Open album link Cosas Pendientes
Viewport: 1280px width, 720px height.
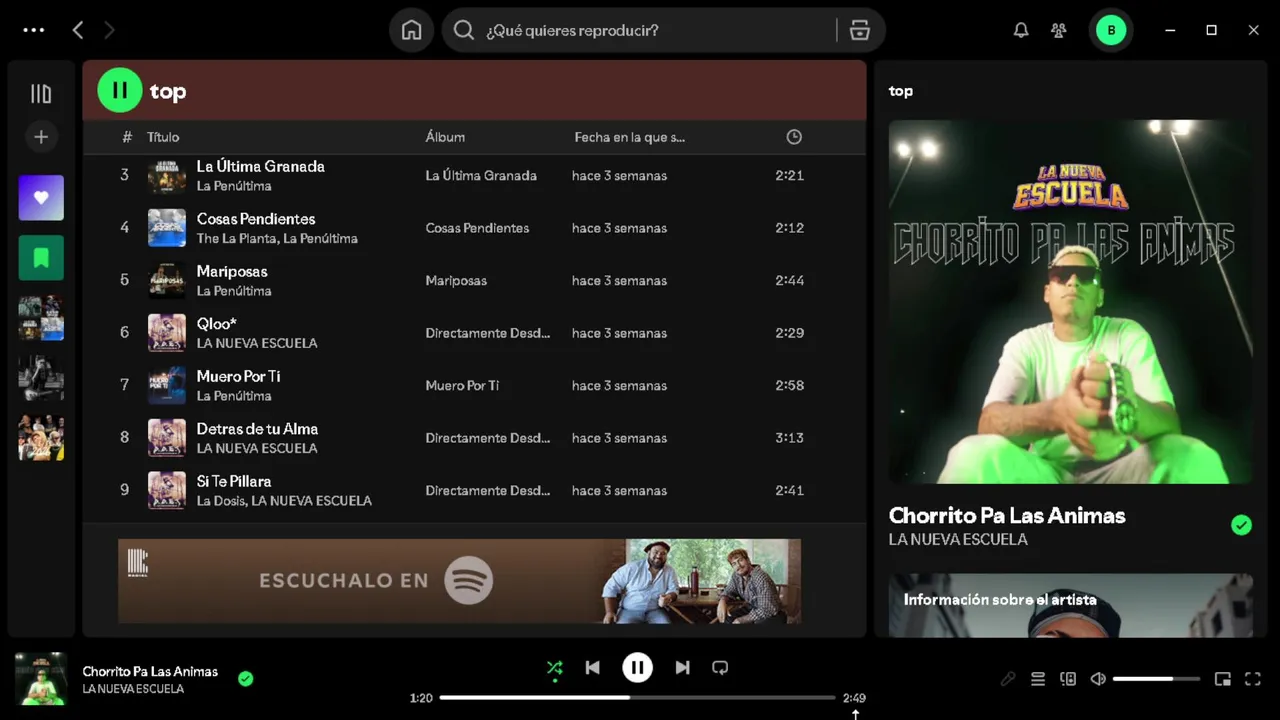tap(477, 228)
